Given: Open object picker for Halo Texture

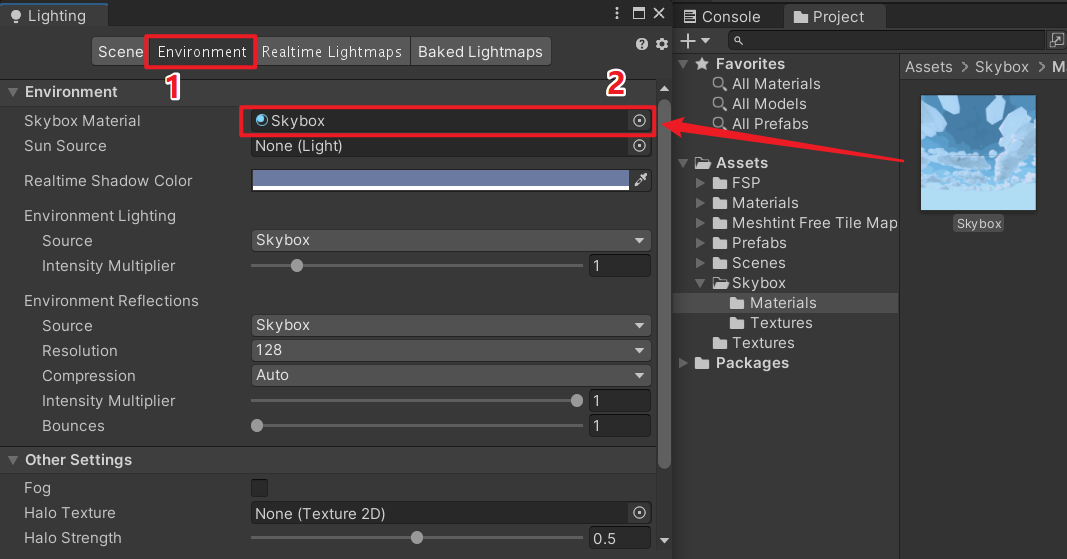Looking at the screenshot, I should (639, 513).
